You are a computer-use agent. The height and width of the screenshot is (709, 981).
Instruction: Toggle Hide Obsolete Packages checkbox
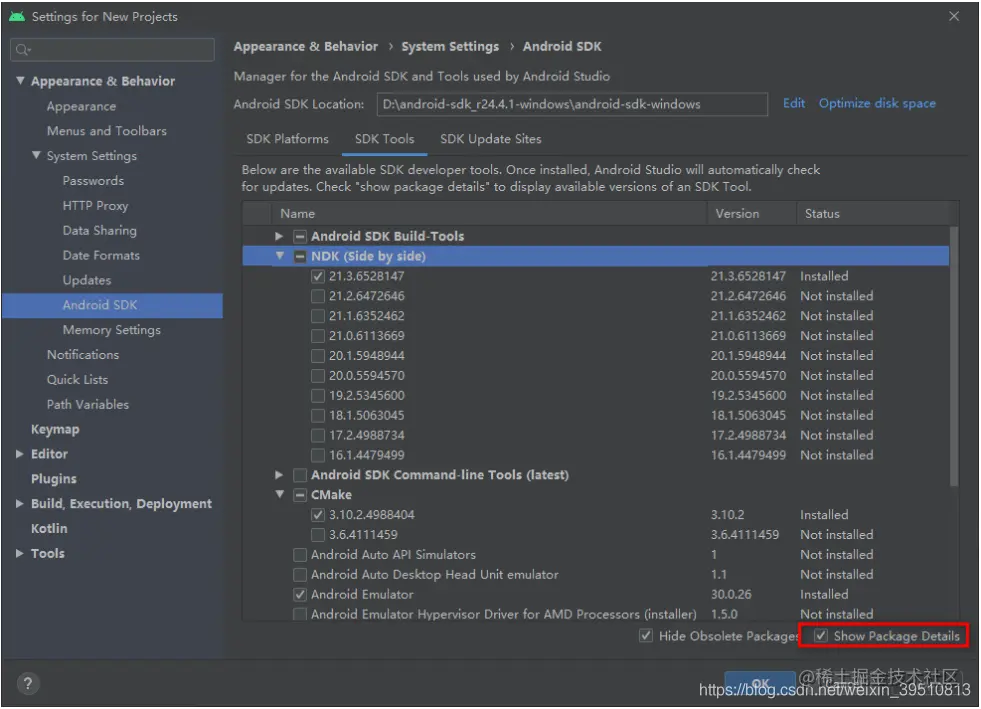646,636
